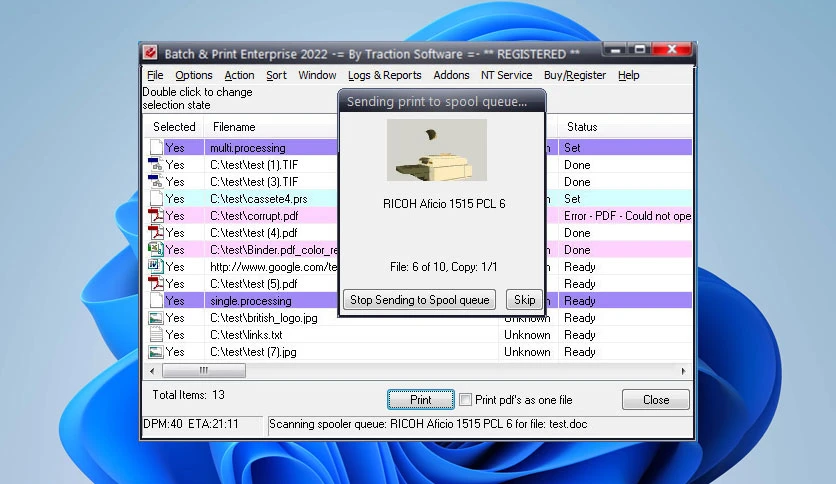Open the Logs & Reports menu

[x=384, y=75]
